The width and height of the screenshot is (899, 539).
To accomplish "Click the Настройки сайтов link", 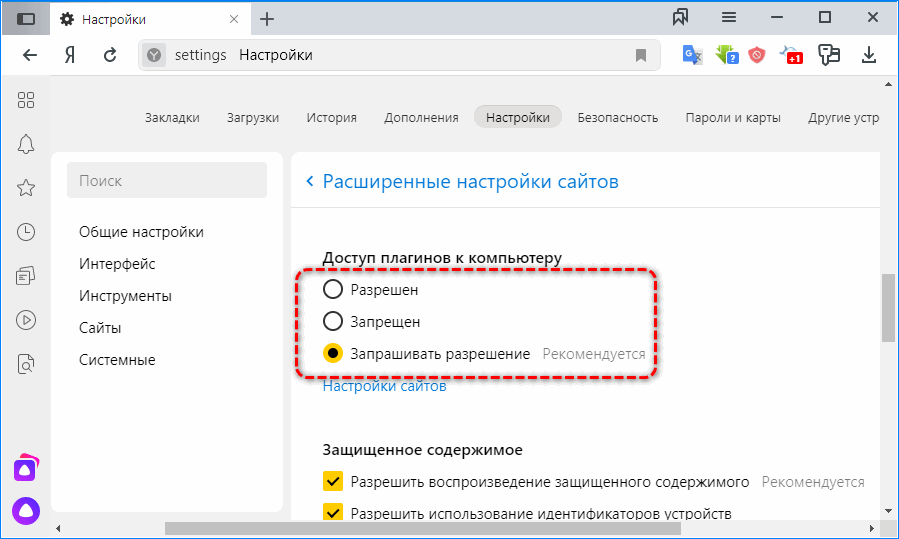I will [384, 386].
